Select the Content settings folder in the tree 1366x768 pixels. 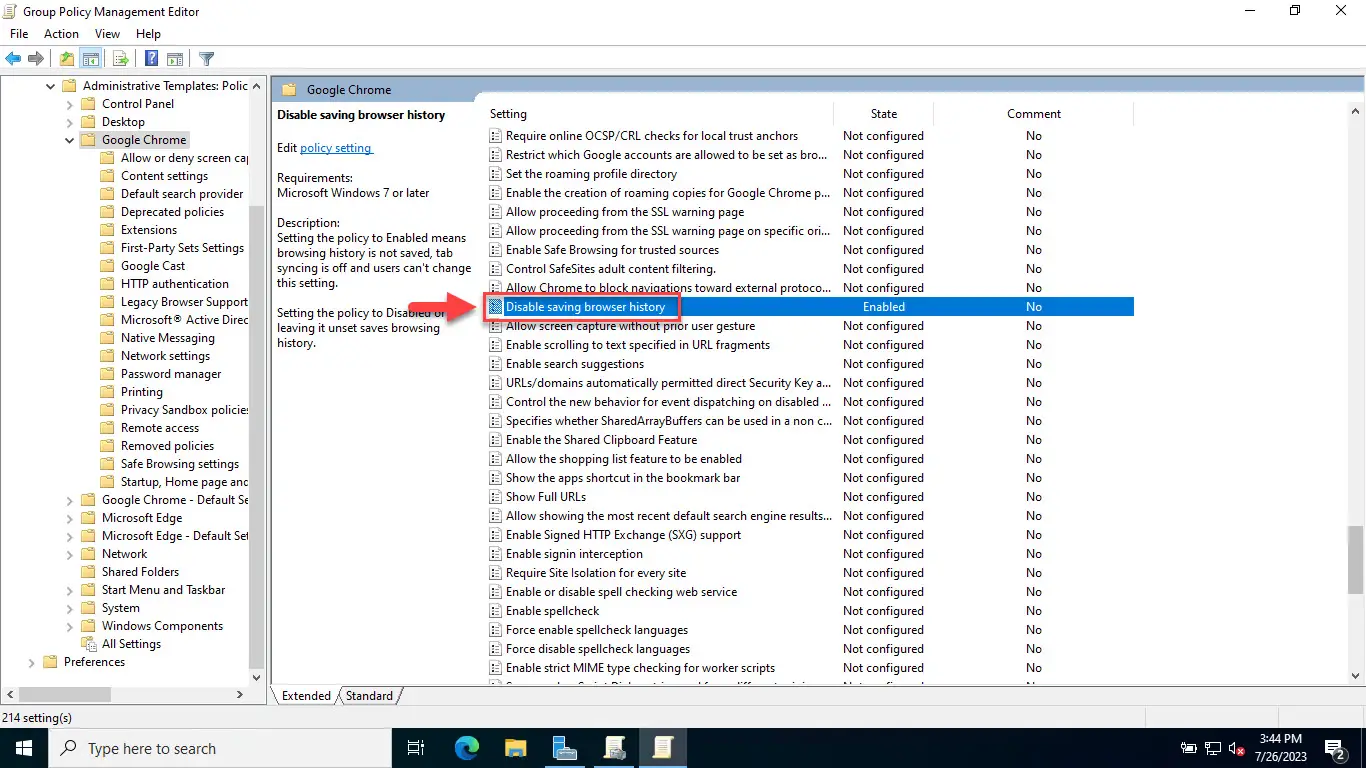(164, 176)
